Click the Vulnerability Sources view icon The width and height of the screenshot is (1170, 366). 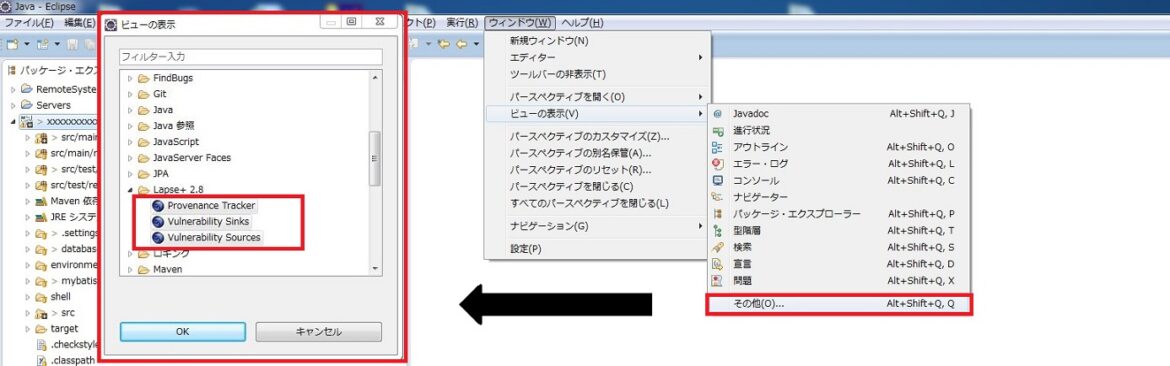157,238
